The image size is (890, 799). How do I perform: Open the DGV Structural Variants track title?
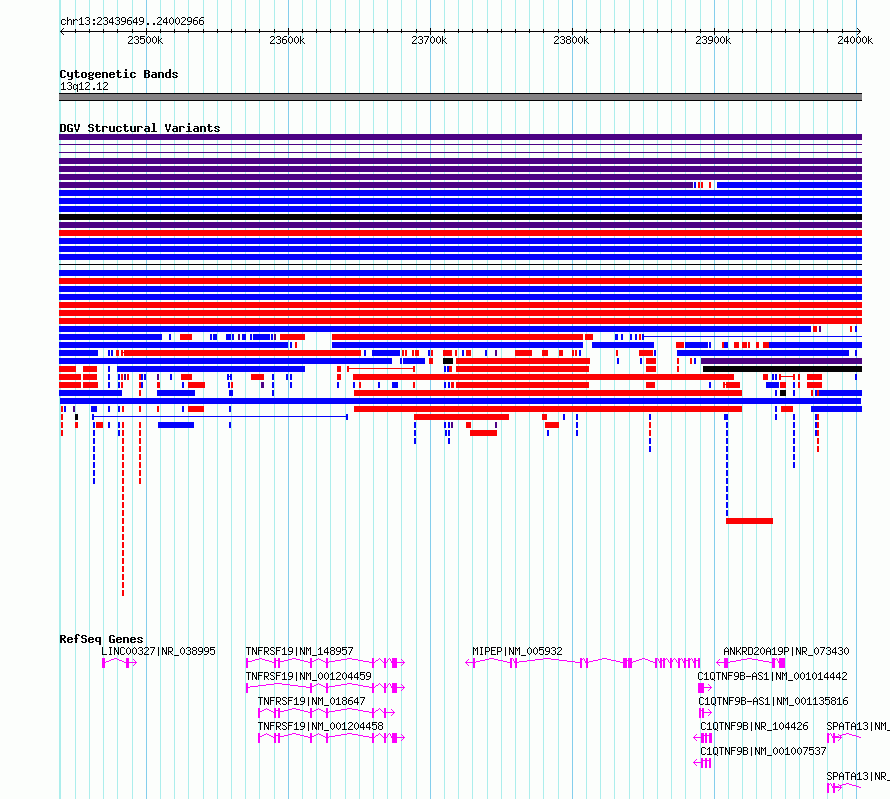(140, 128)
